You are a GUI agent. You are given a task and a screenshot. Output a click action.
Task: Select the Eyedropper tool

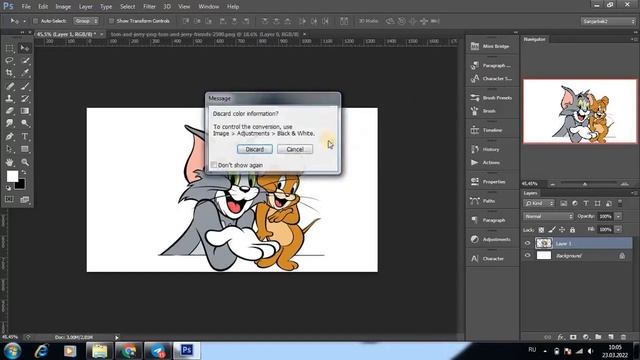tap(25, 73)
